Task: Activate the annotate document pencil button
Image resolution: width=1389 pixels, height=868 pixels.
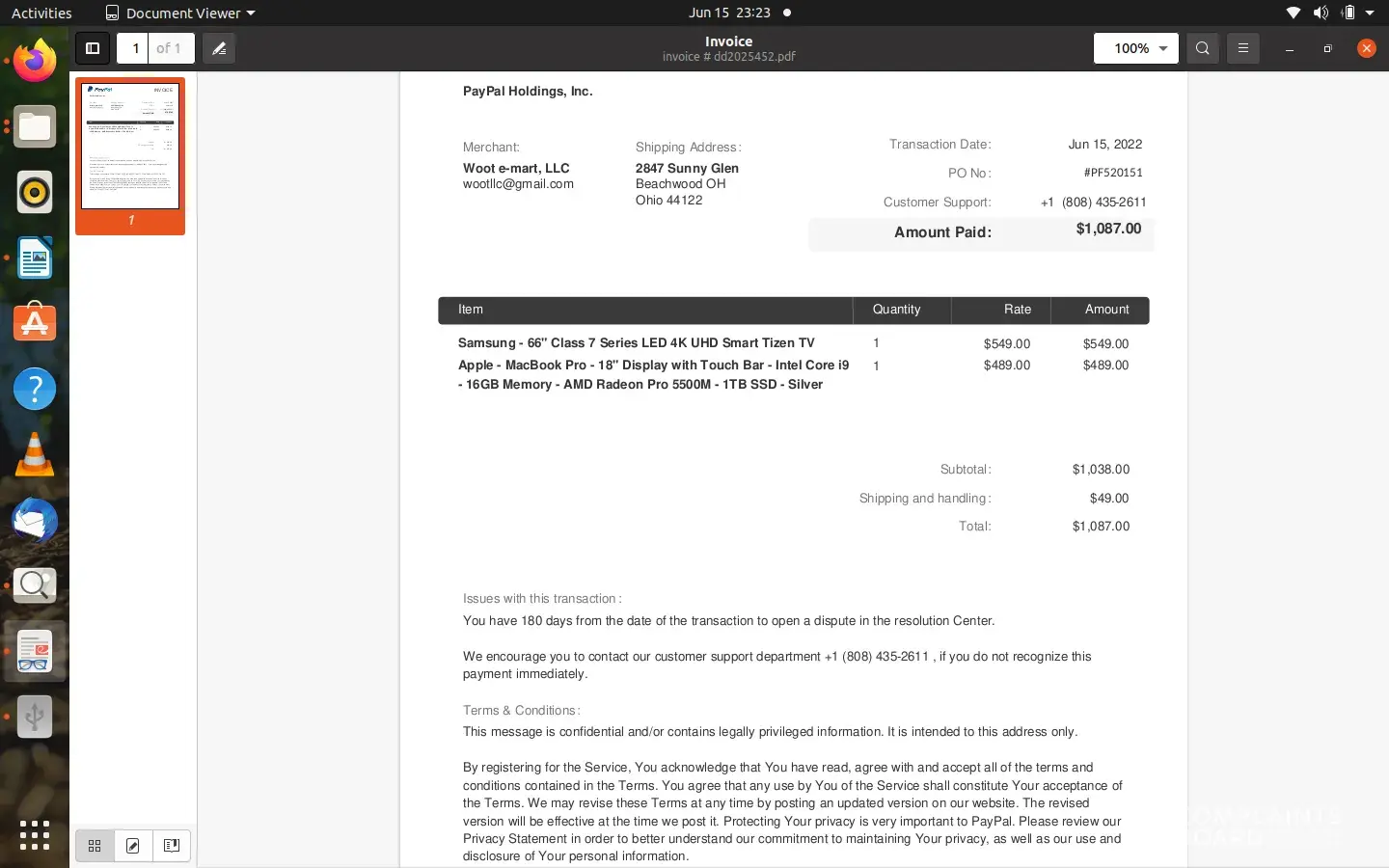Action: [219, 48]
